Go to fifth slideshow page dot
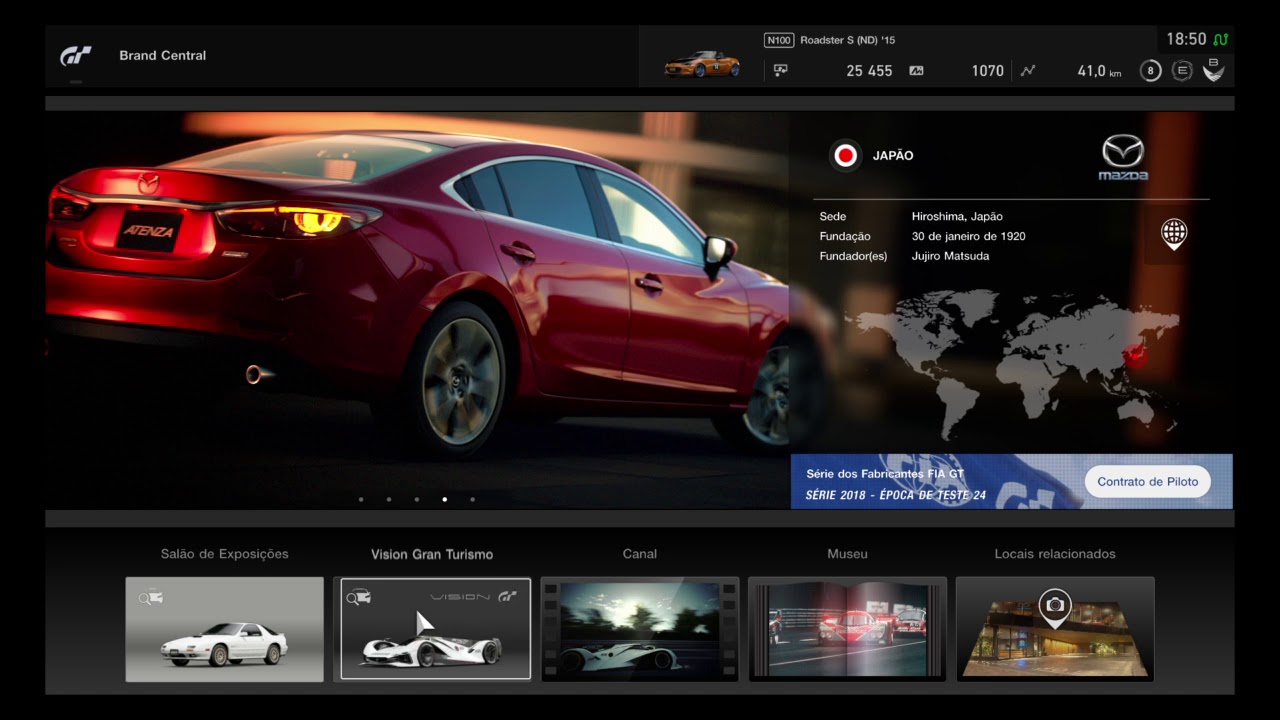This screenshot has height=720, width=1280. pos(472,499)
